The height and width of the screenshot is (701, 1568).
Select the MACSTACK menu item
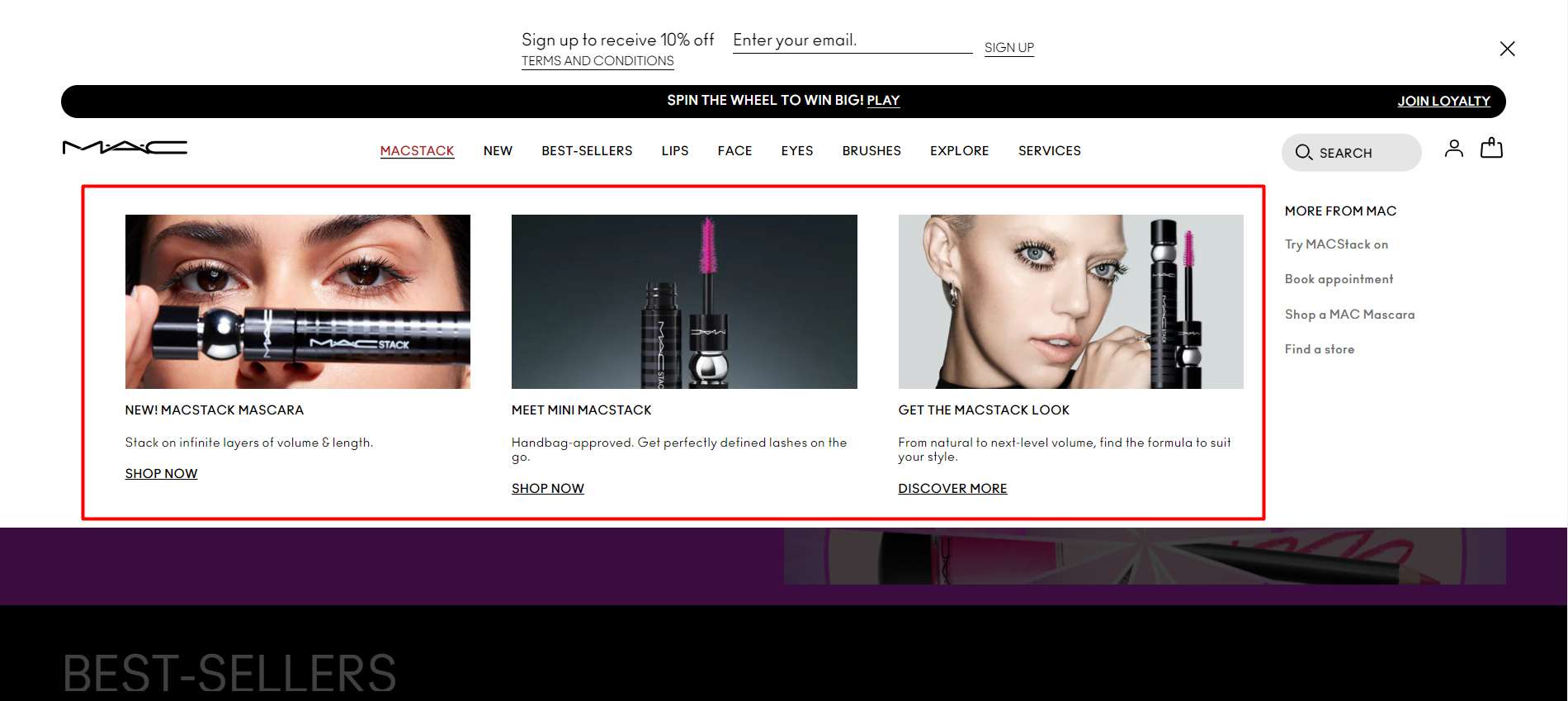[x=417, y=151]
